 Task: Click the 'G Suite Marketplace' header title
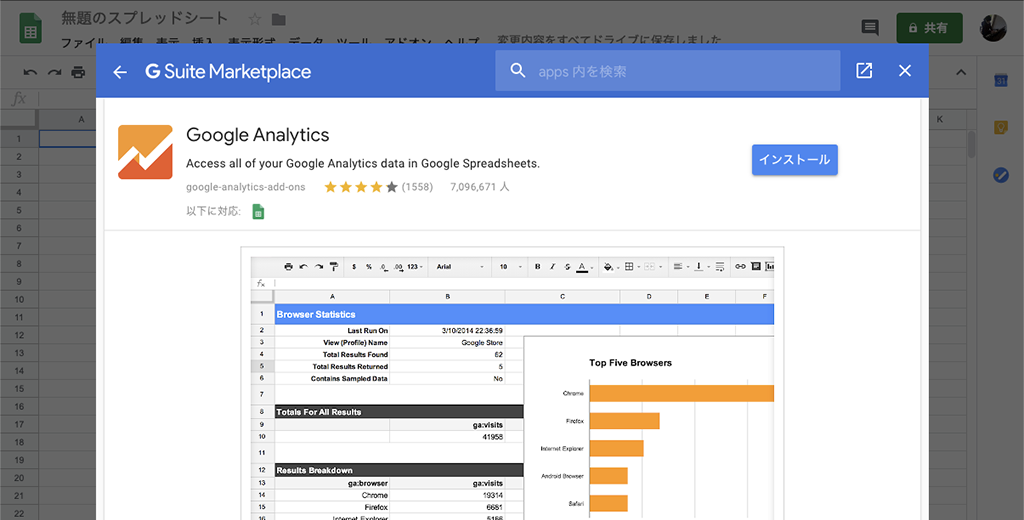(229, 72)
